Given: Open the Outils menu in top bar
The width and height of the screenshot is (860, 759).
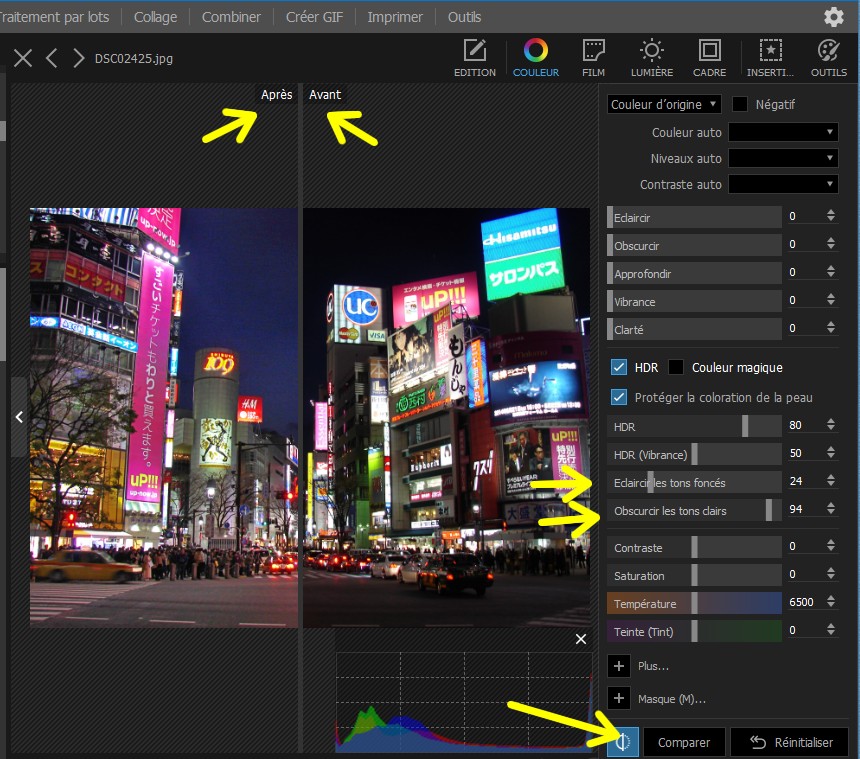Looking at the screenshot, I should coord(464,17).
